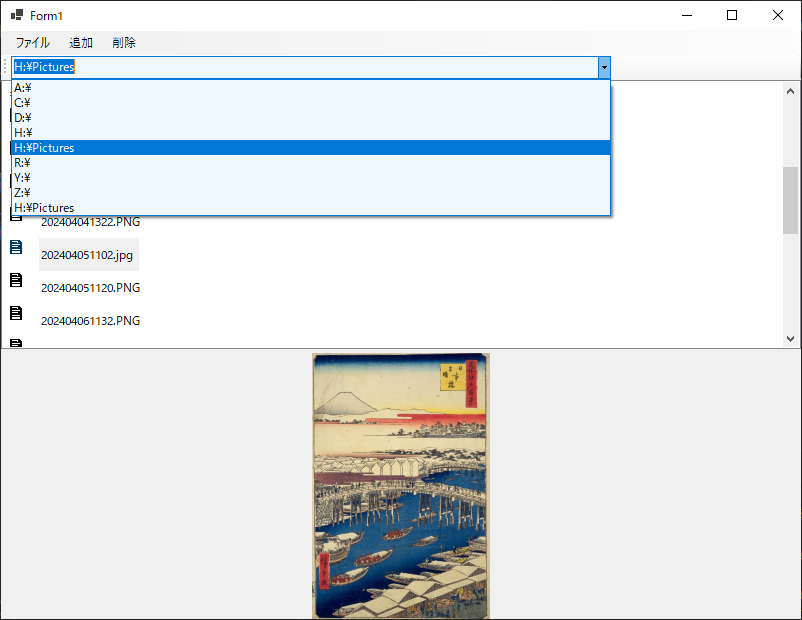
Task: Maximize the Form1 window
Action: point(732,15)
